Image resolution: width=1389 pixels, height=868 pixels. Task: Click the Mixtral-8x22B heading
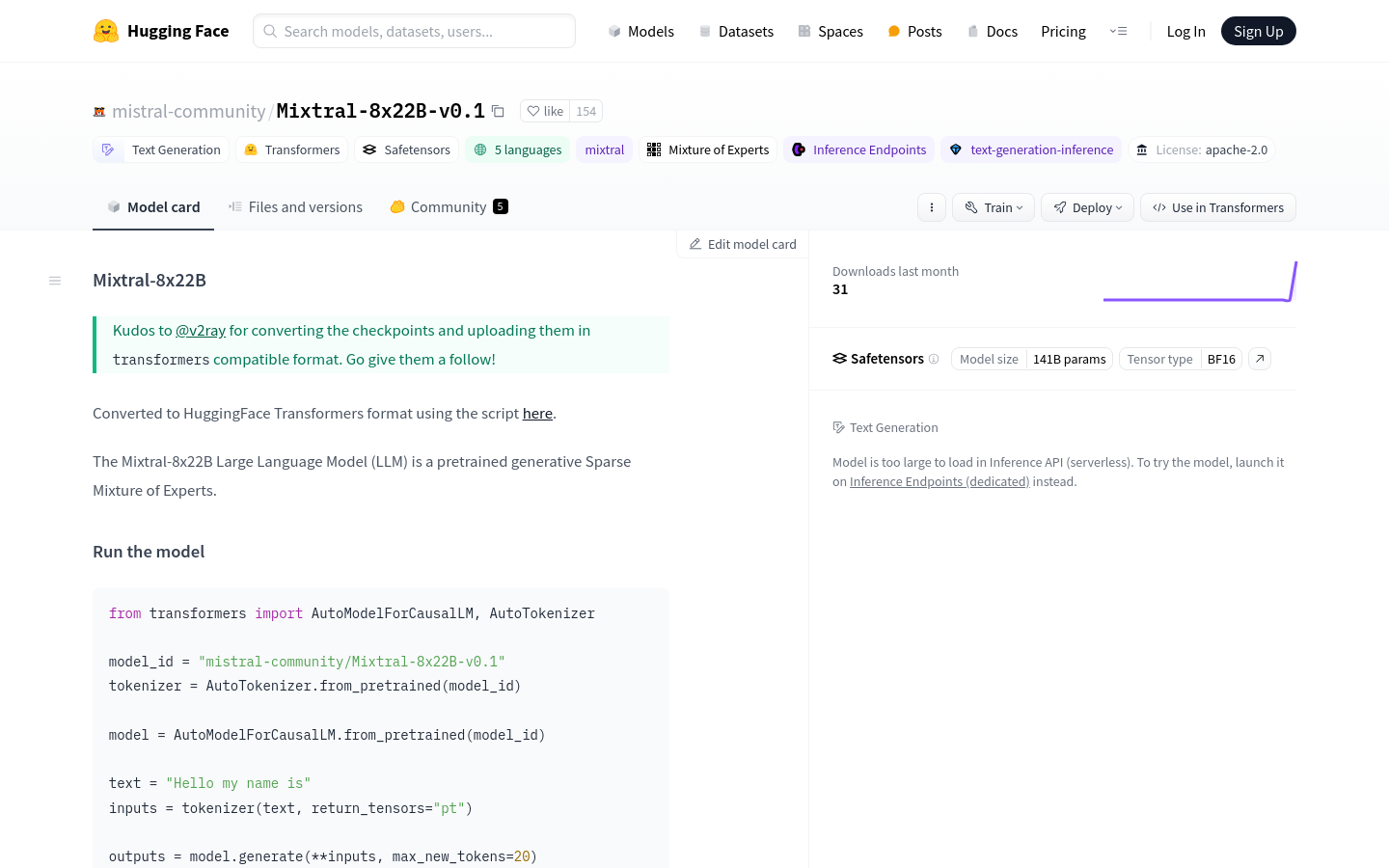(x=150, y=281)
